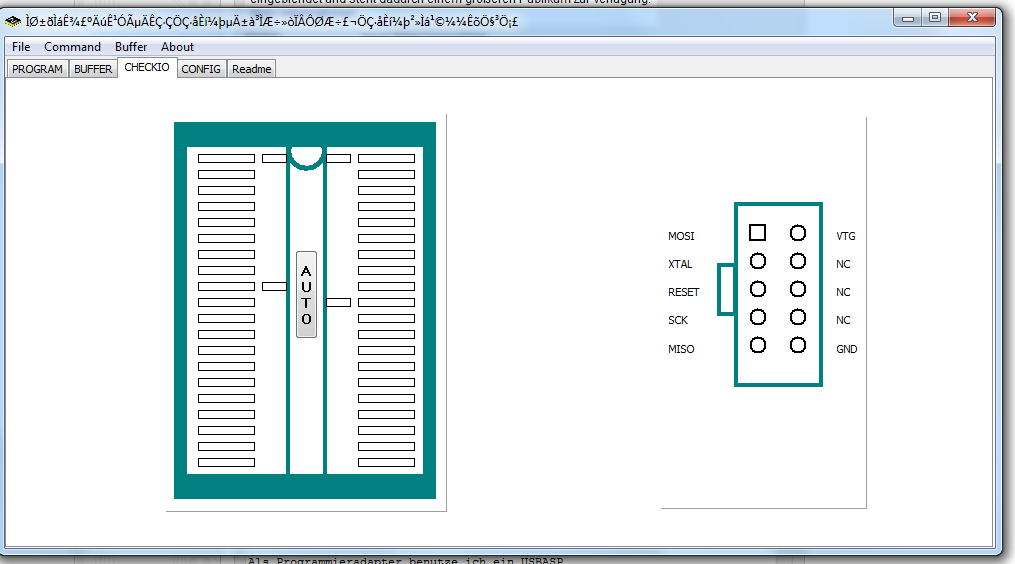Open the Command menu
This screenshot has width=1015, height=564.
72,47
